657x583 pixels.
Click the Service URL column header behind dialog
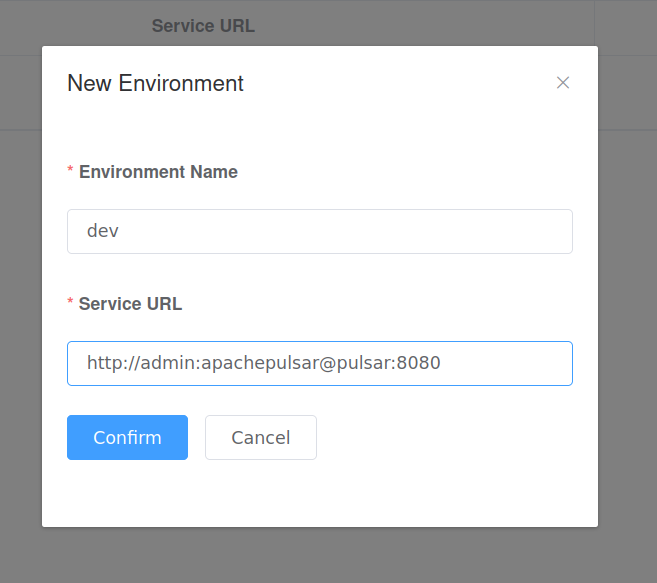click(203, 26)
